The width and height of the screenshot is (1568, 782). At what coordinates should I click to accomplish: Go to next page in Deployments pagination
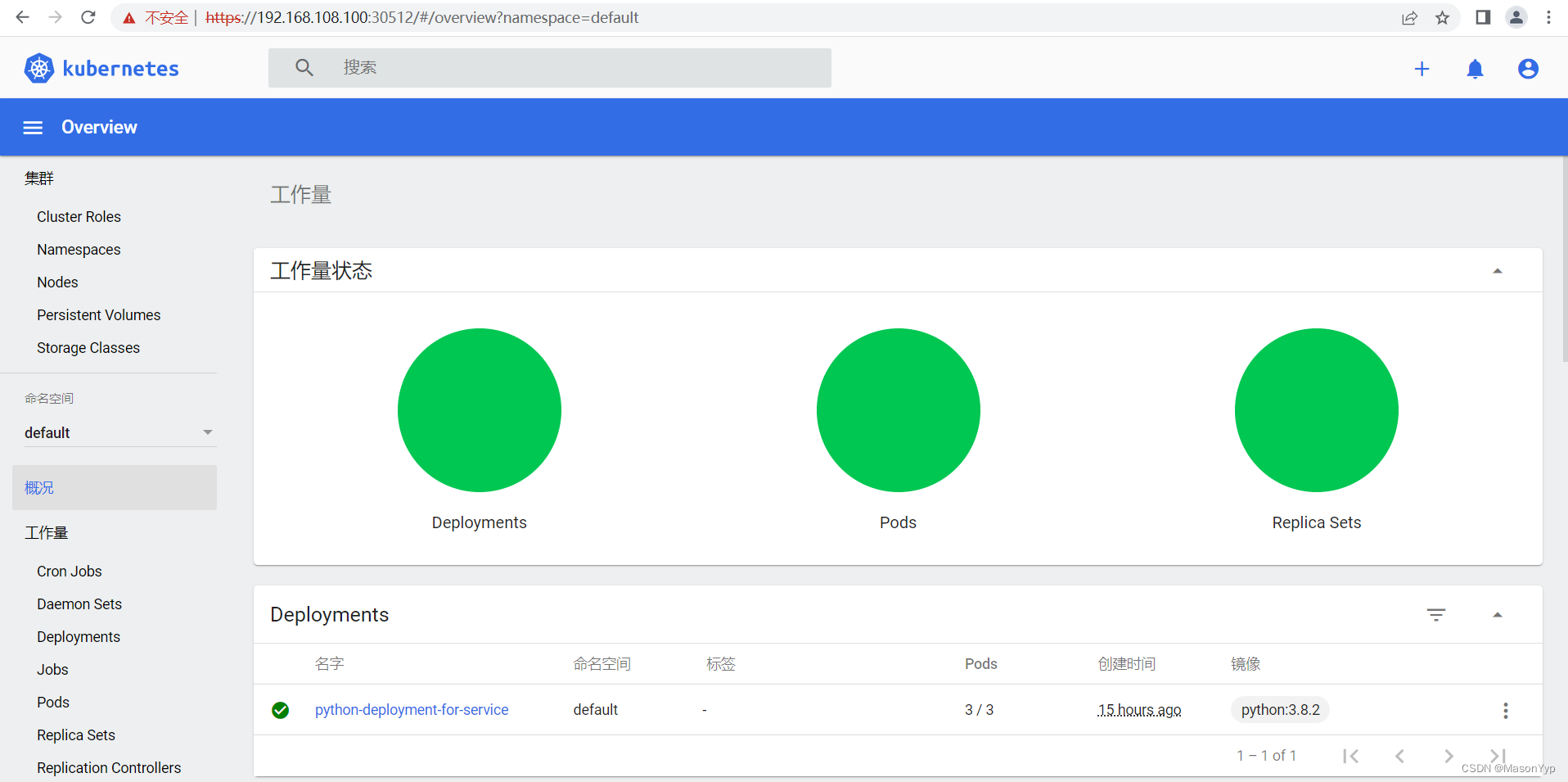coord(1449,756)
